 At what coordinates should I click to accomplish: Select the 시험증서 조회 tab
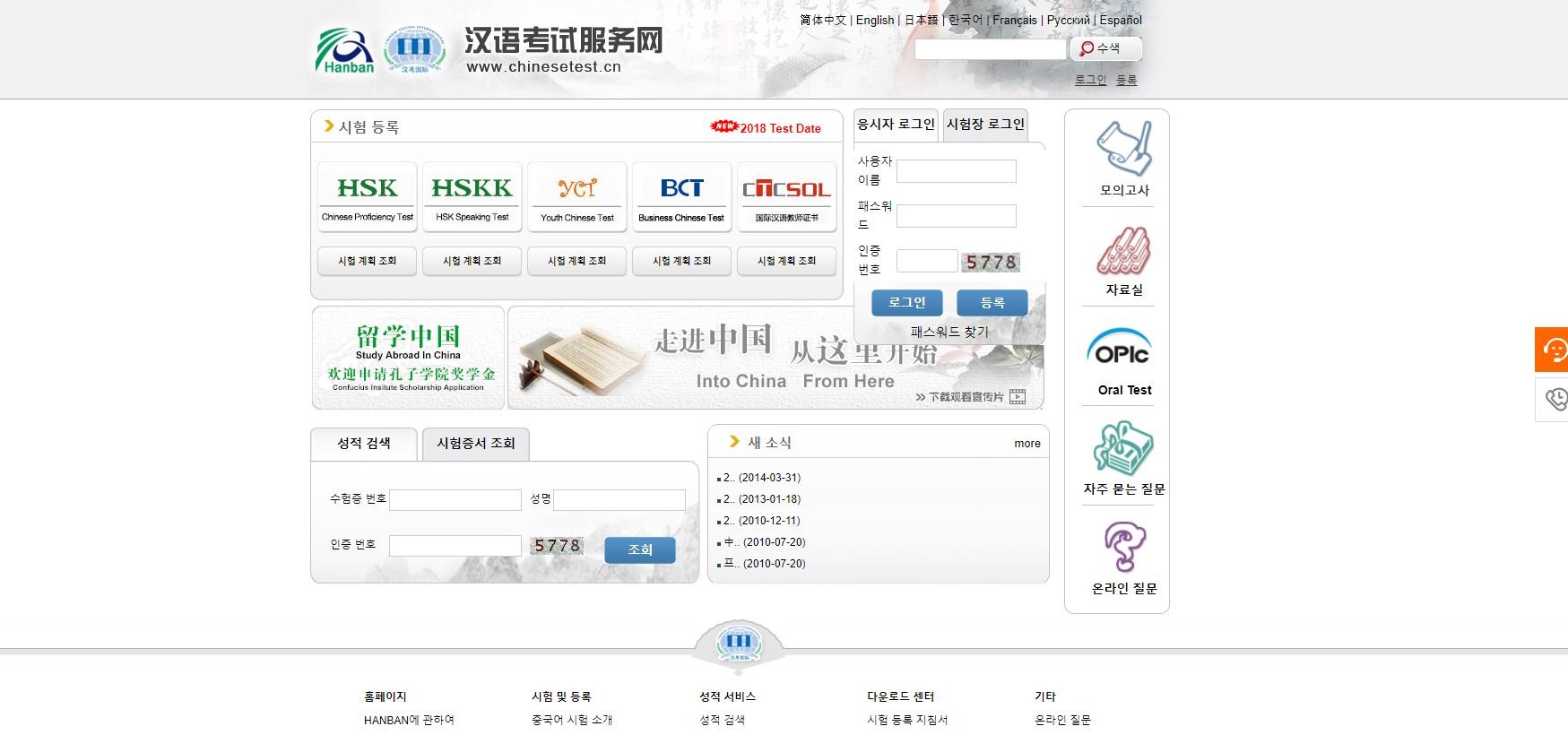pyautogui.click(x=475, y=444)
